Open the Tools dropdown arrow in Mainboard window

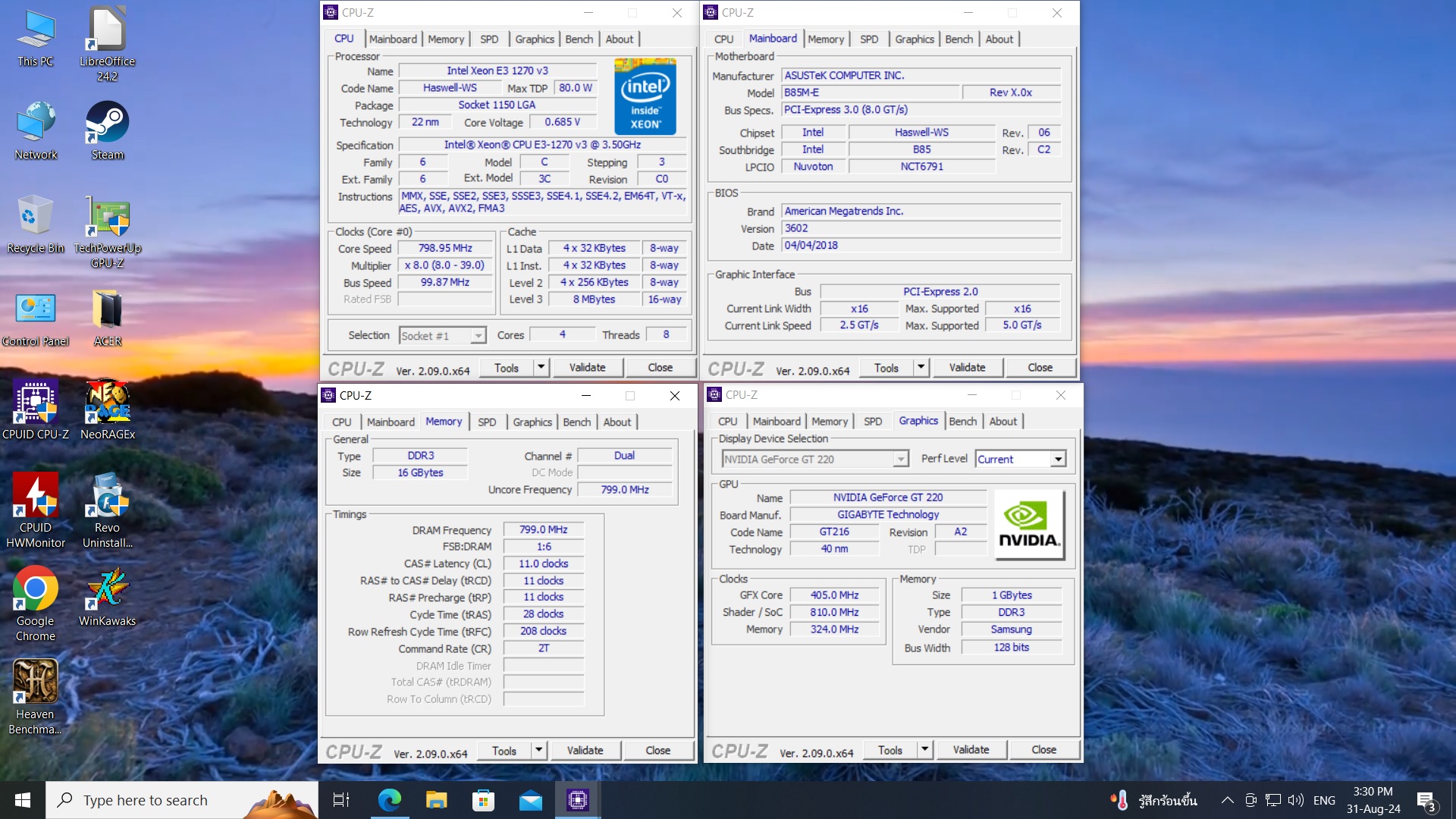pos(919,367)
